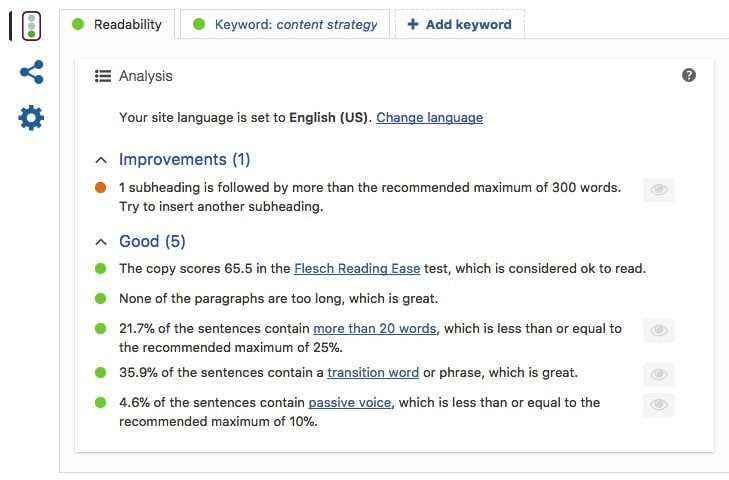The height and width of the screenshot is (480, 729).
Task: Open the traffic light content optimization icon
Action: (31, 26)
